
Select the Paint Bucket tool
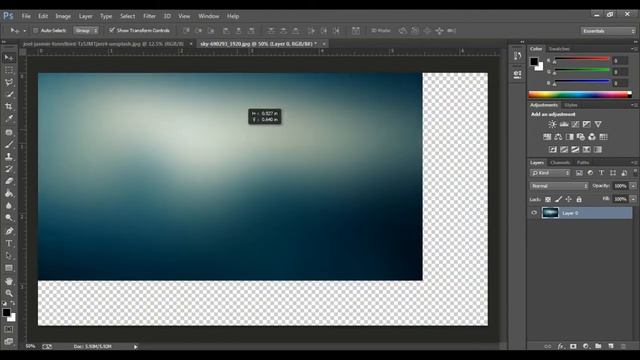pyautogui.click(x=9, y=193)
